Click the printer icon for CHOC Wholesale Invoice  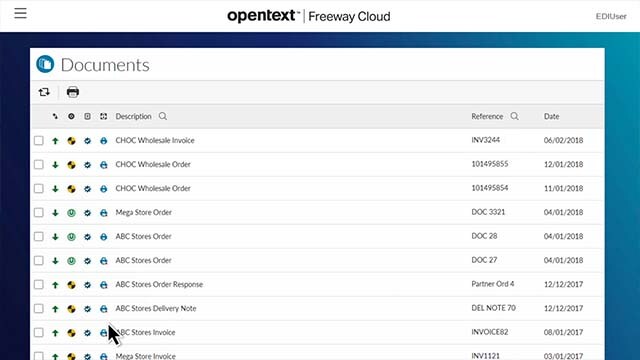(104, 141)
